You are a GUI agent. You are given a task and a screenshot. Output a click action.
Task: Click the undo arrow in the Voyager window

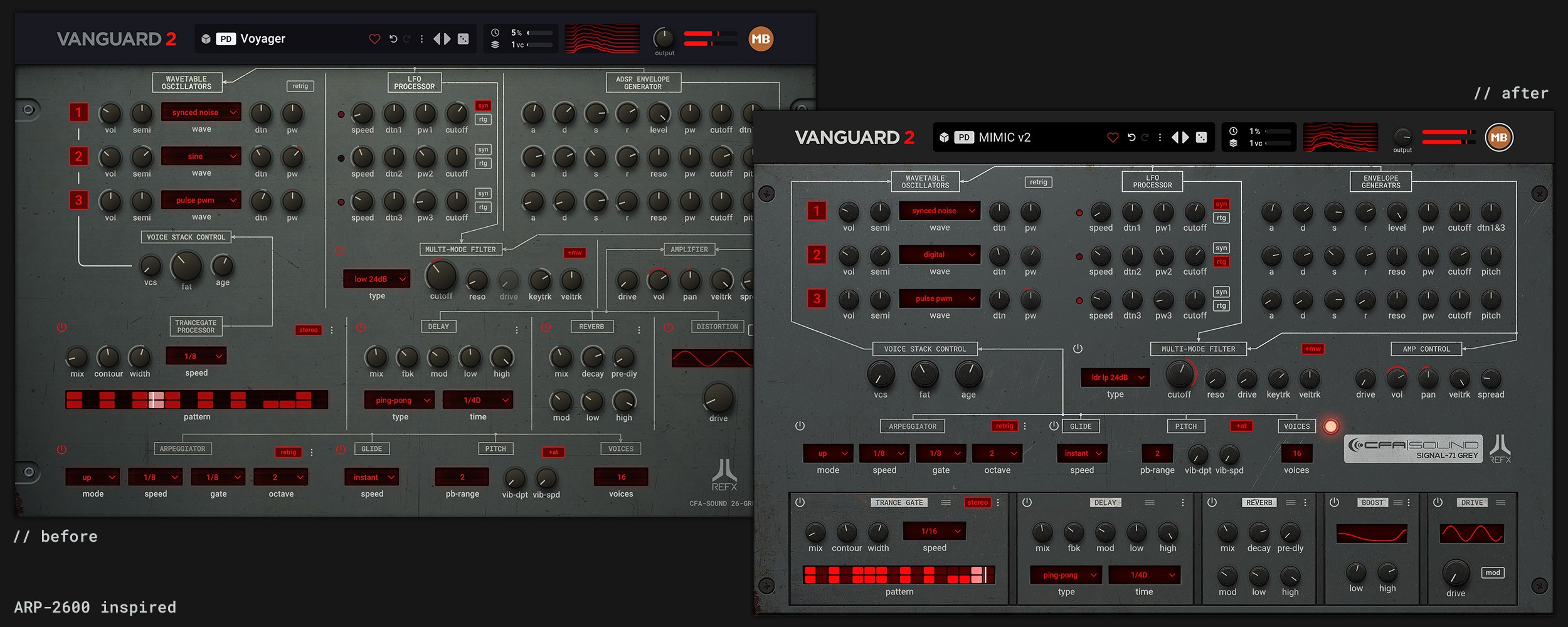[x=393, y=39]
